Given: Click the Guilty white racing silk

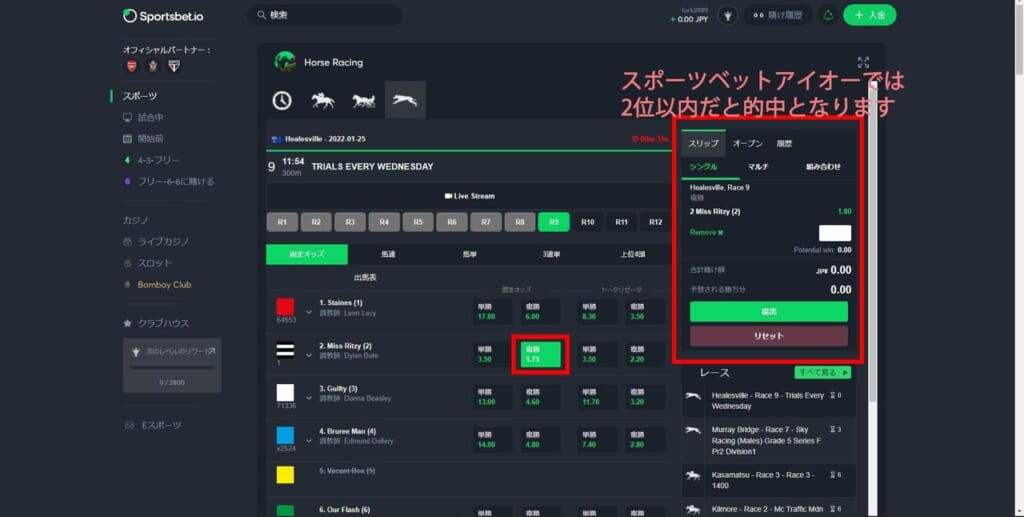Looking at the screenshot, I should (x=285, y=392).
